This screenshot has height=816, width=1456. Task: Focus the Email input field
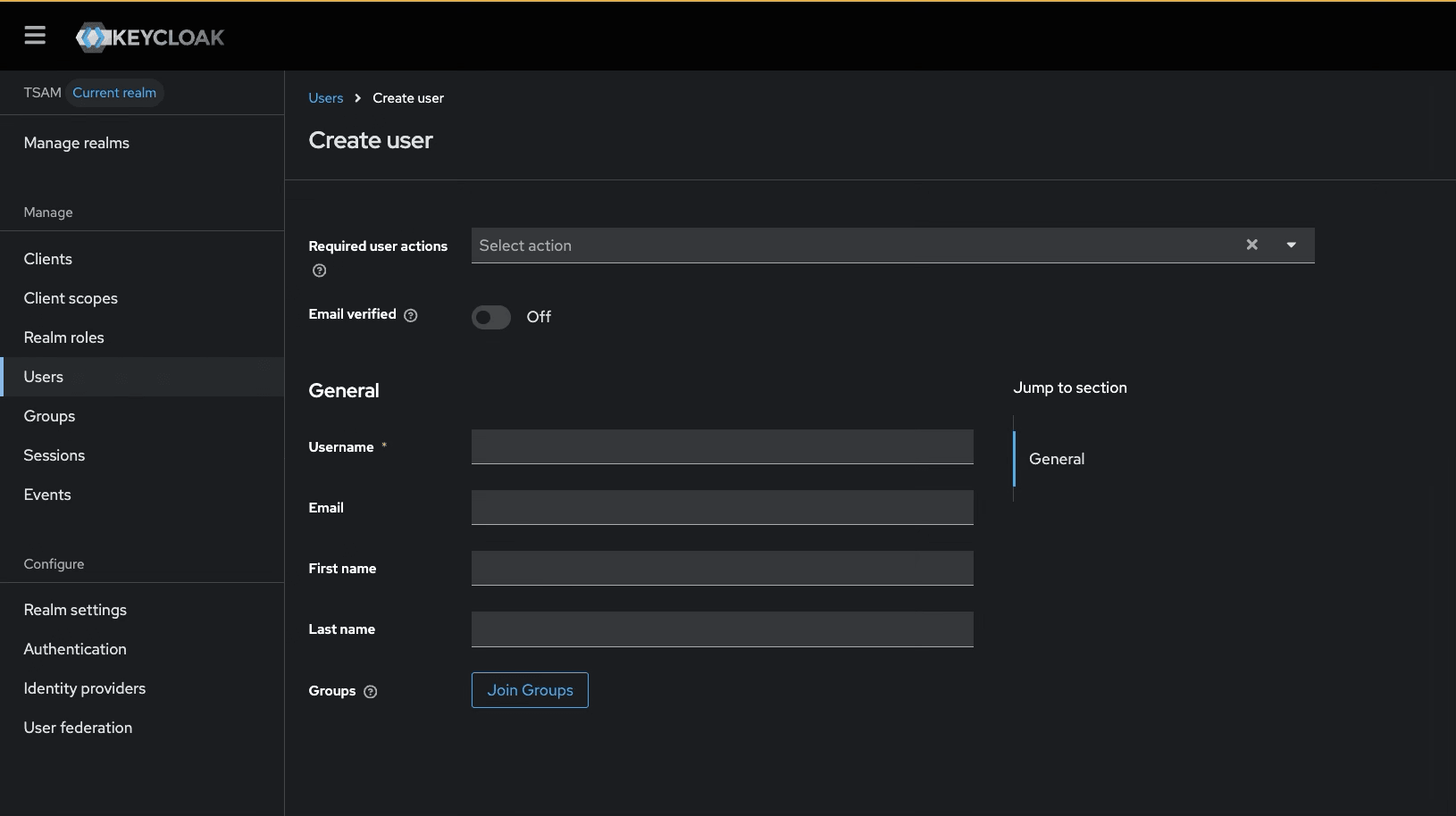pos(723,507)
